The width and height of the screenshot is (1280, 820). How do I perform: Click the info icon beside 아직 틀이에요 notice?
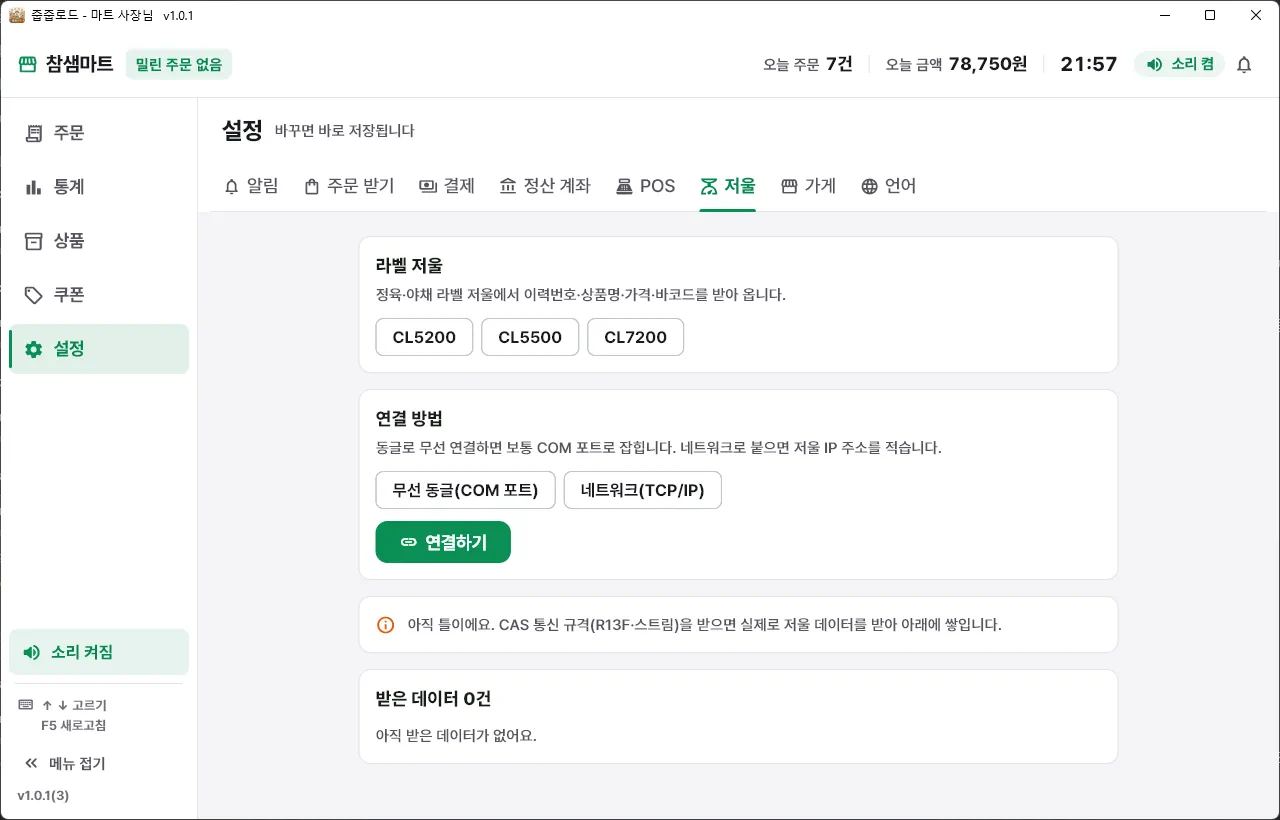tap(386, 625)
